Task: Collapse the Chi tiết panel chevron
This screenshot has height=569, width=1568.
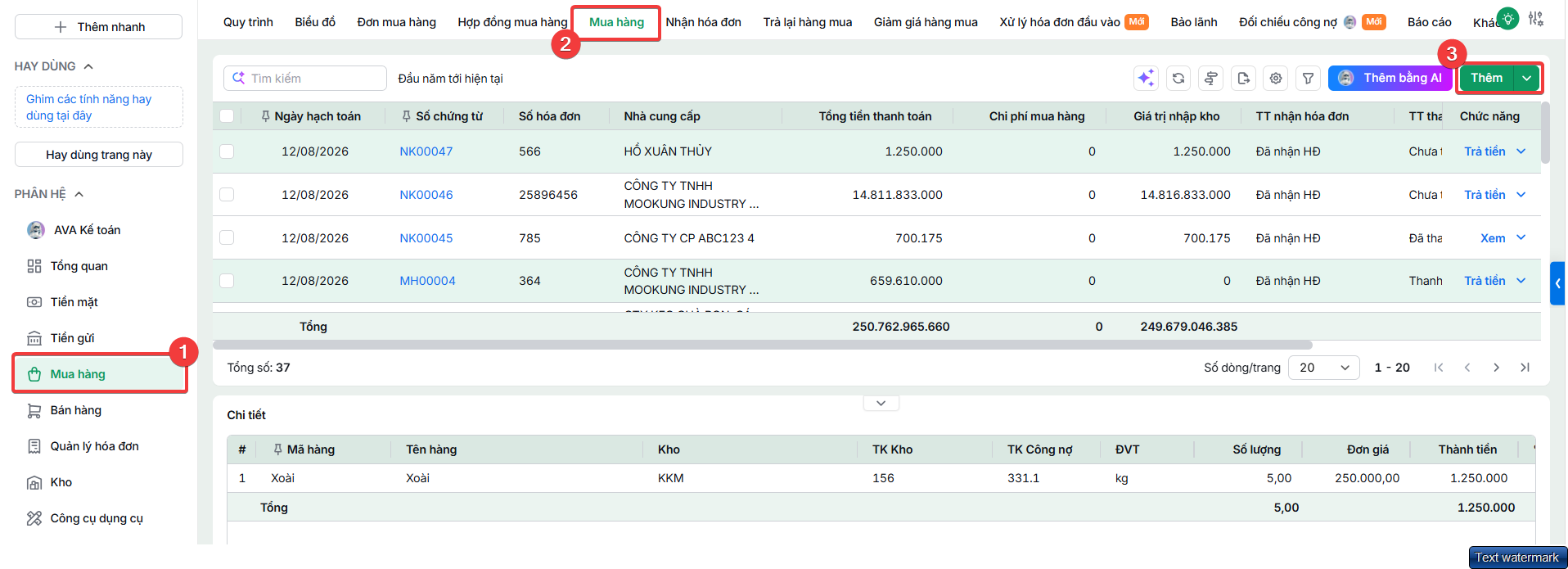Action: point(881,403)
